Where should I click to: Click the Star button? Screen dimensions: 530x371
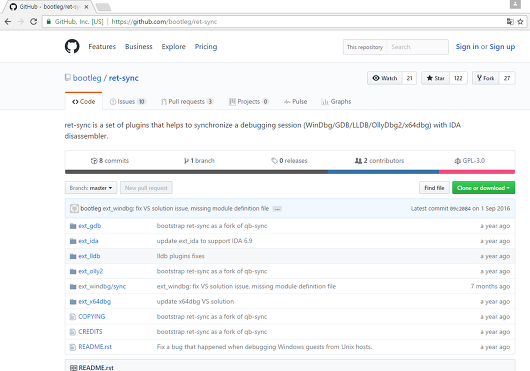tap(435, 78)
